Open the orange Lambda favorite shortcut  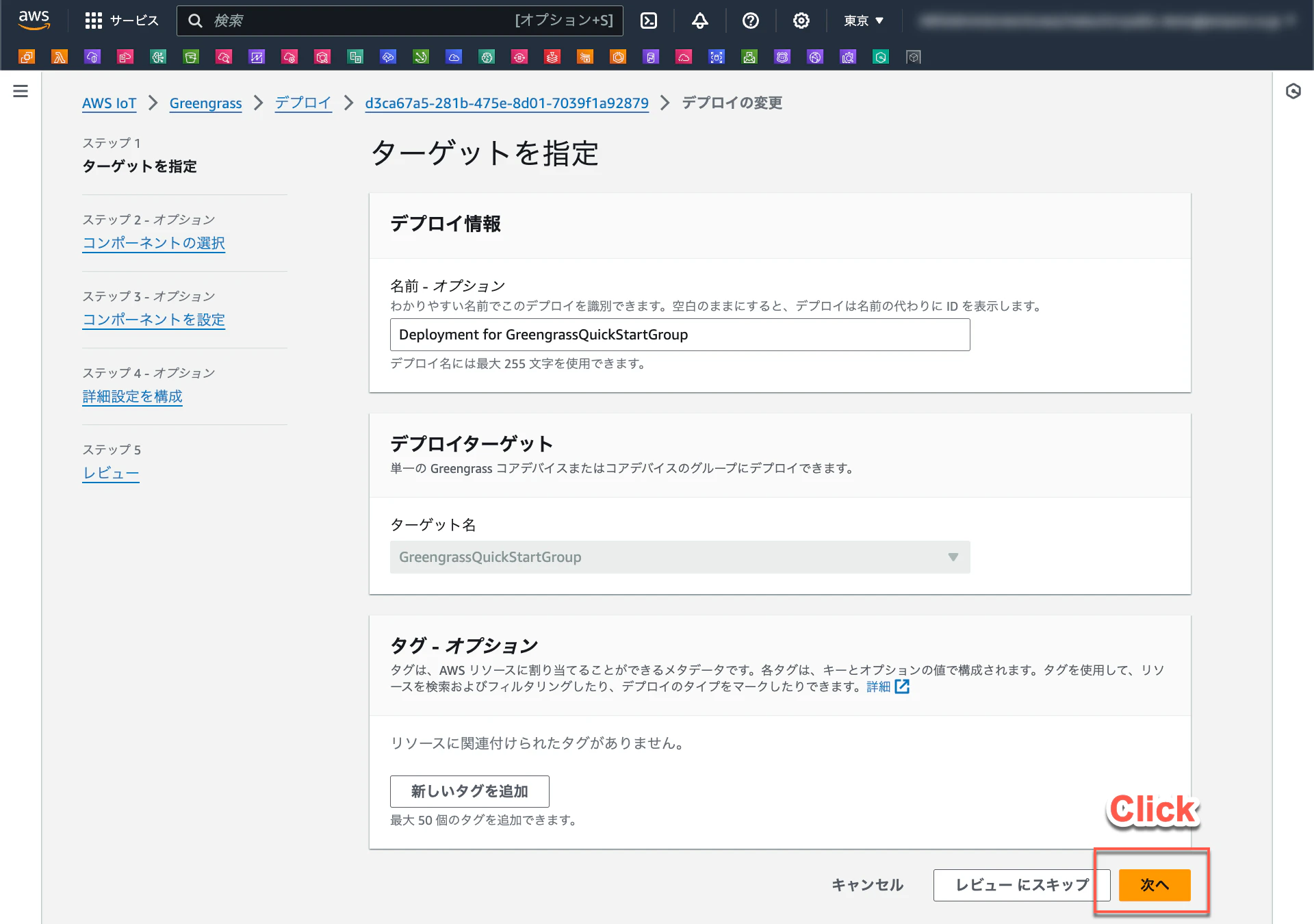pyautogui.click(x=60, y=57)
